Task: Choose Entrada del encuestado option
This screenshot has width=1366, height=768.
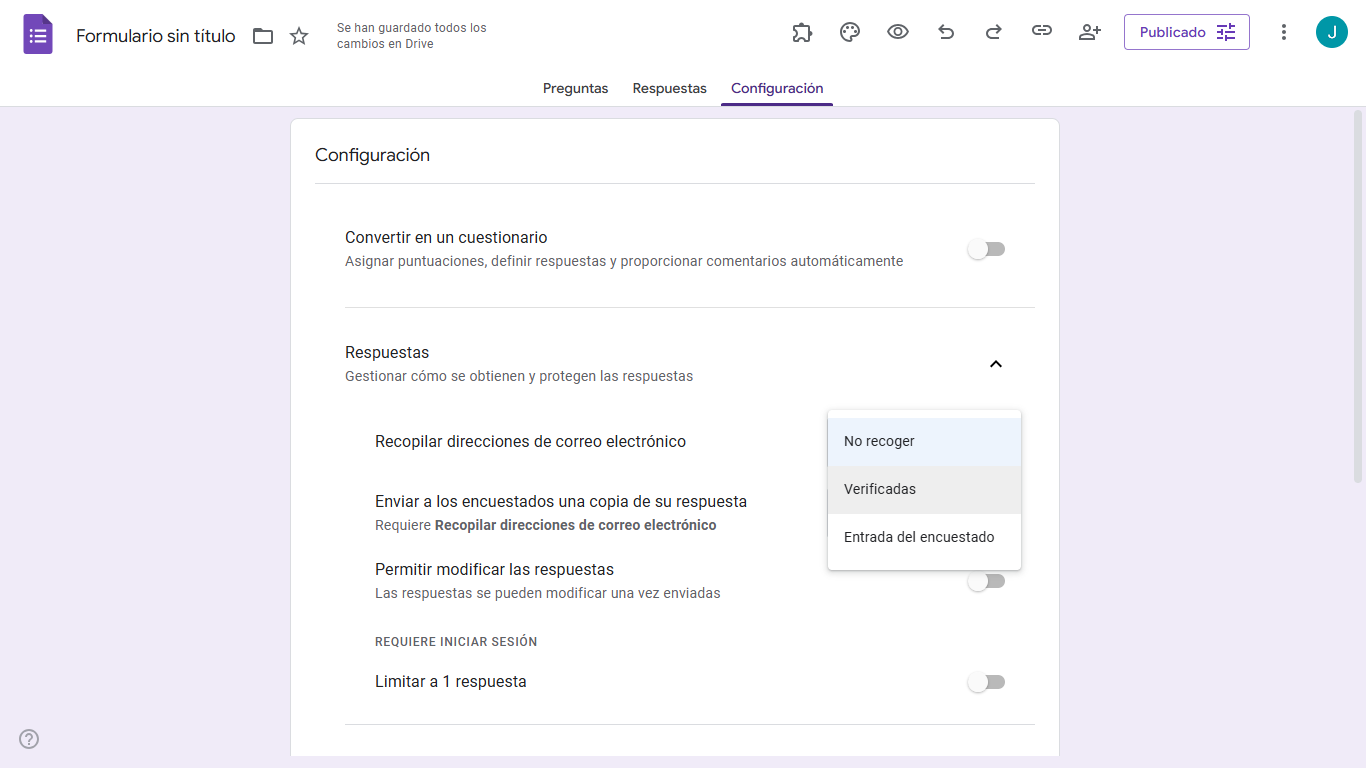Action: pyautogui.click(x=924, y=537)
